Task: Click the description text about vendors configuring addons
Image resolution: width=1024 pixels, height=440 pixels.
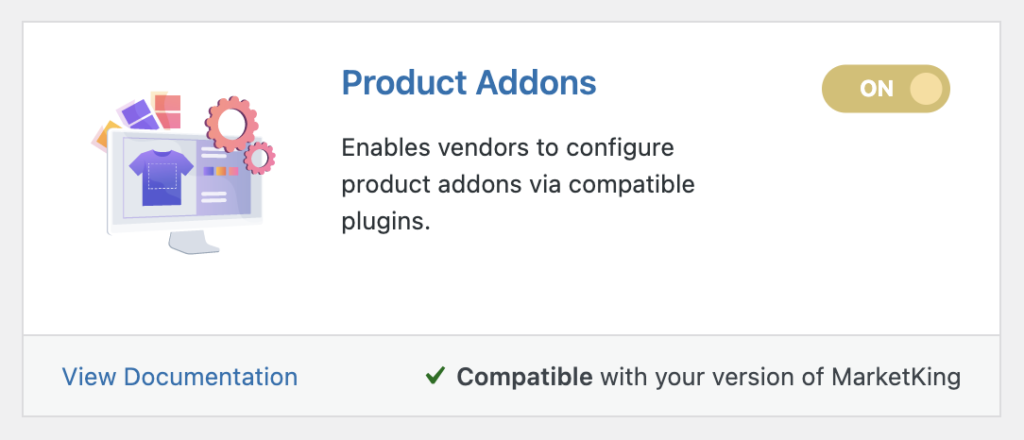Action: 518,185
